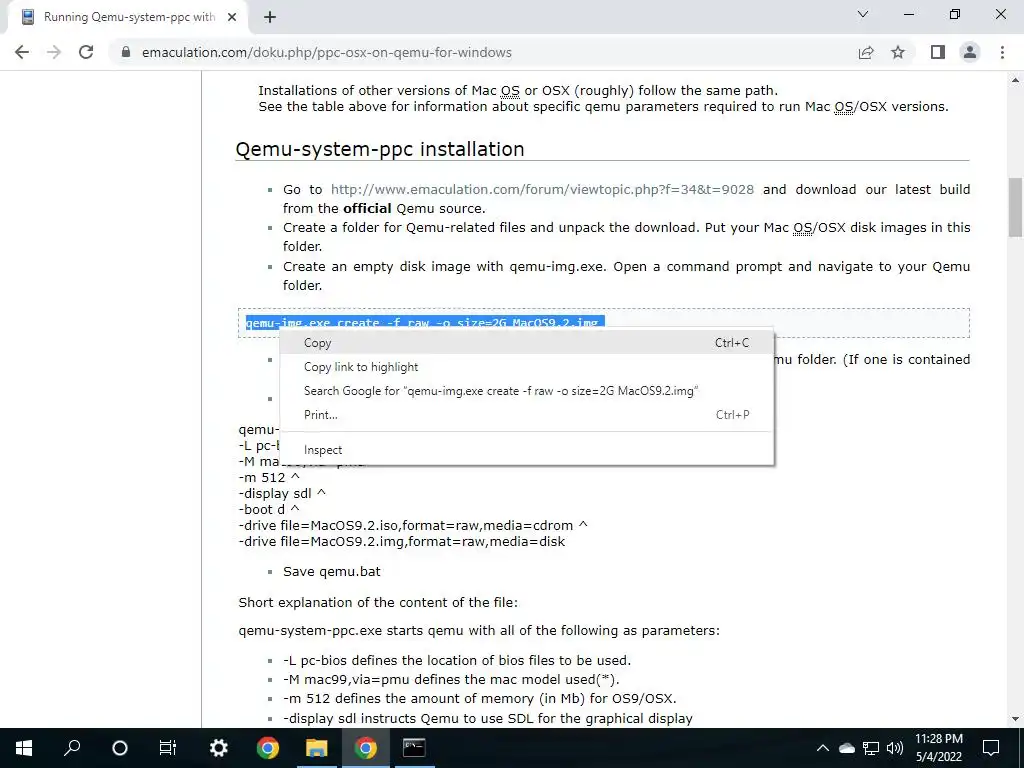Open the Chrome three-dot menu
The width and height of the screenshot is (1024, 768).
pyautogui.click(x=1002, y=52)
